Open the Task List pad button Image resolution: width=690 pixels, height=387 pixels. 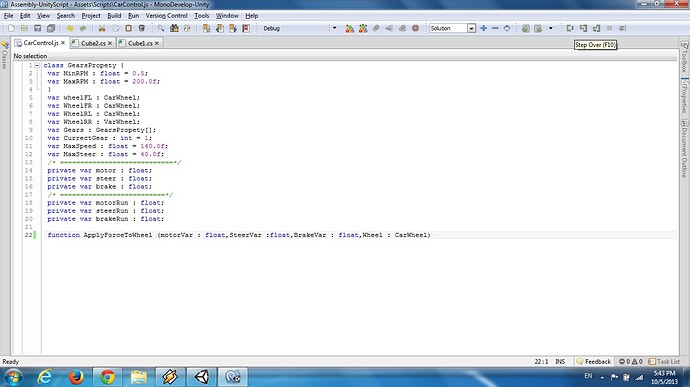tap(664, 361)
